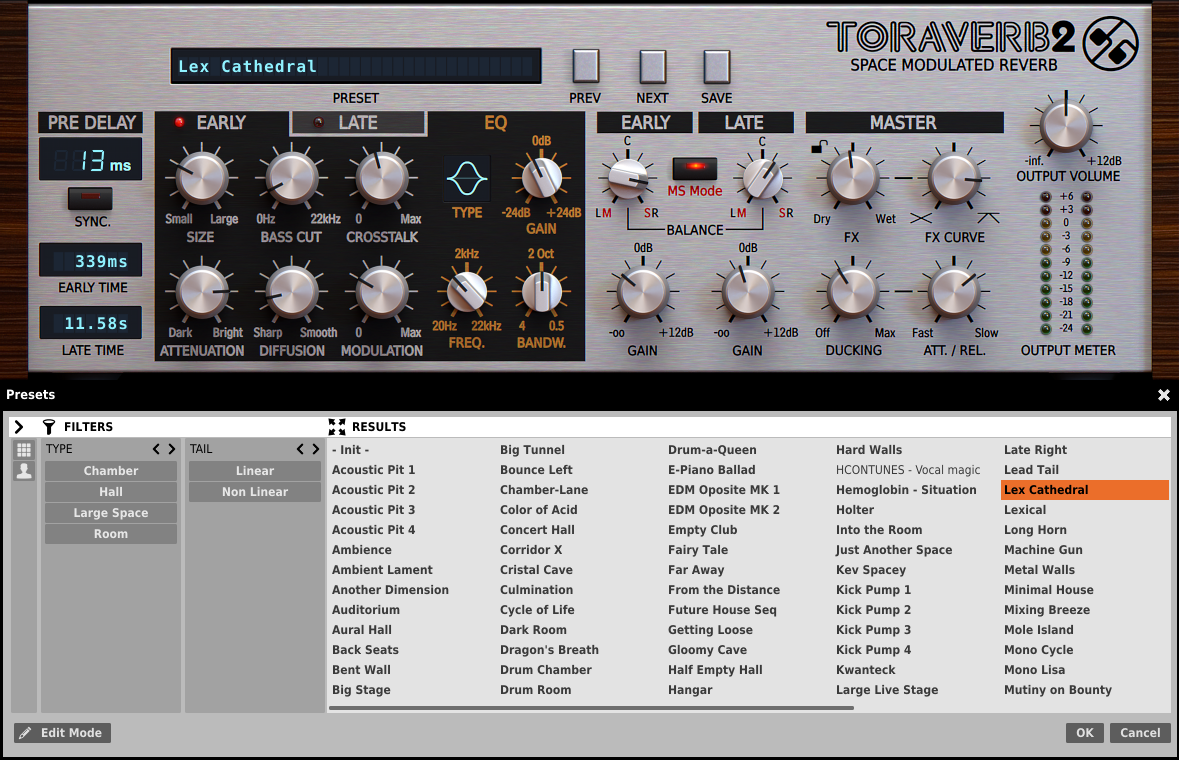Toggle the MS Mode red LED button

point(694,168)
